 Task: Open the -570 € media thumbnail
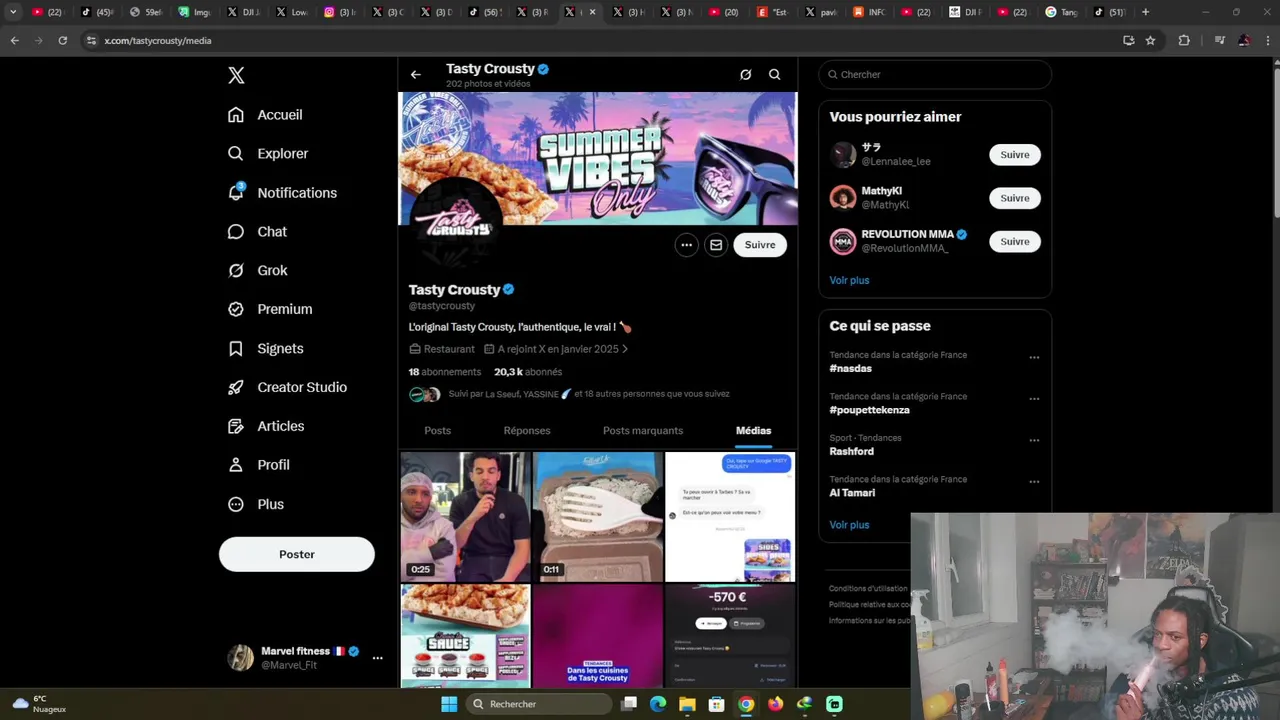[730, 636]
